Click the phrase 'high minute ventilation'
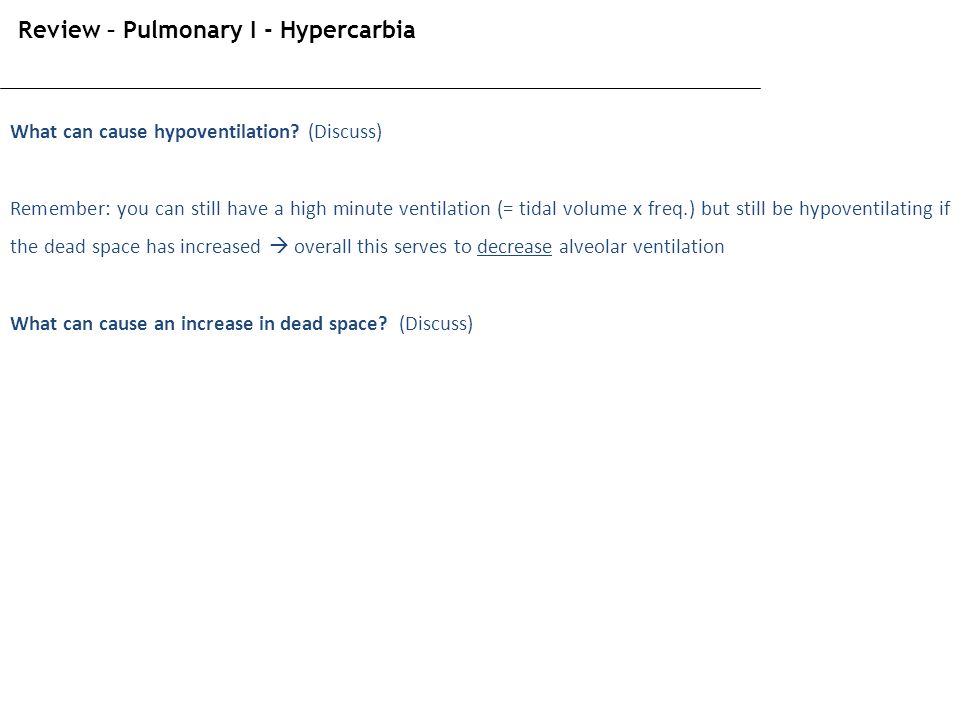The width and height of the screenshot is (960, 720). click(x=390, y=209)
